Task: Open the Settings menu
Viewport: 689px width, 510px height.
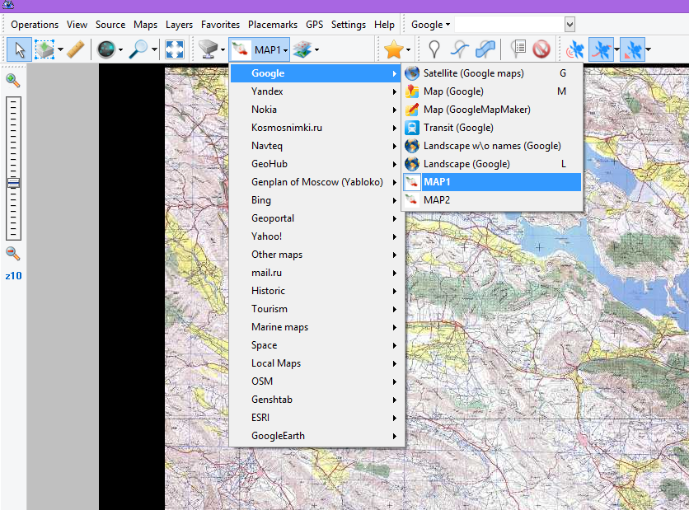Action: click(x=348, y=24)
